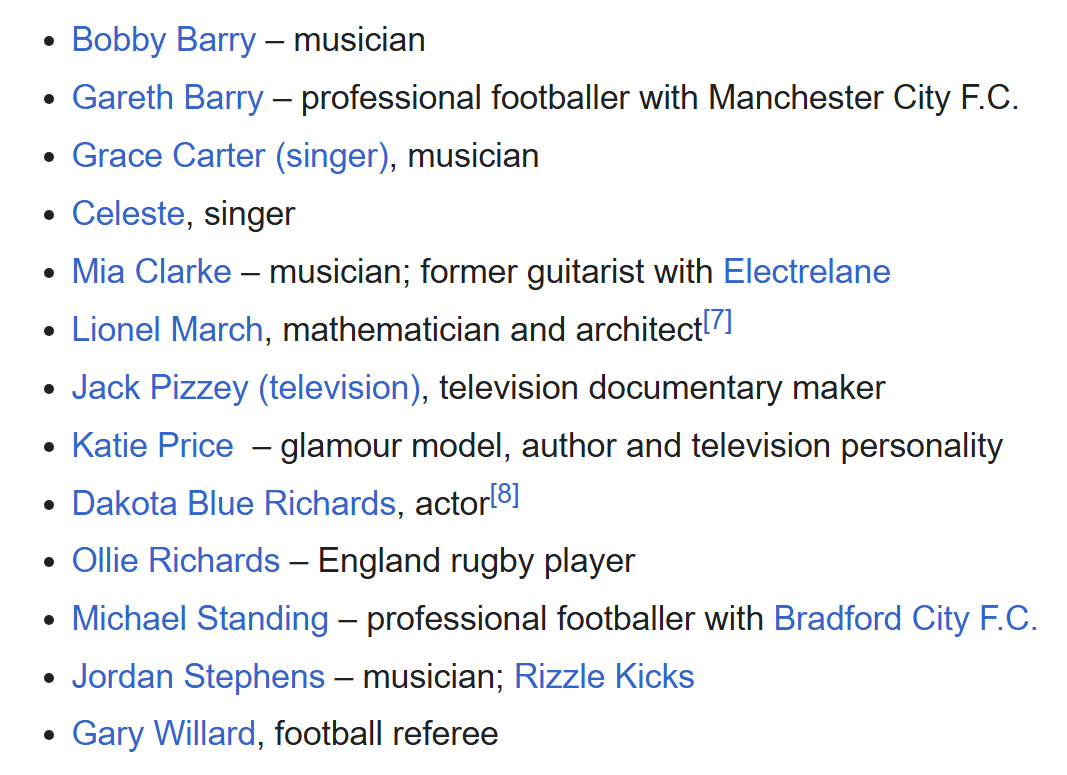
Task: Open the Rizzle Kicks link
Action: [x=604, y=677]
